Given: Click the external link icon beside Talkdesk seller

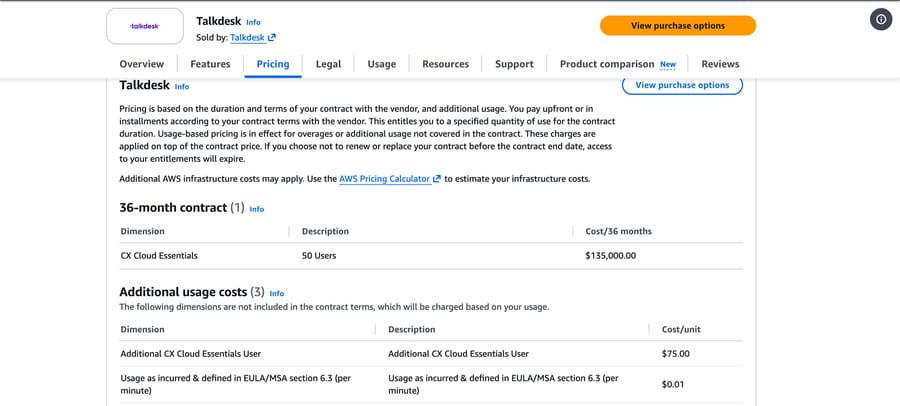Looking at the screenshot, I should pos(272,37).
